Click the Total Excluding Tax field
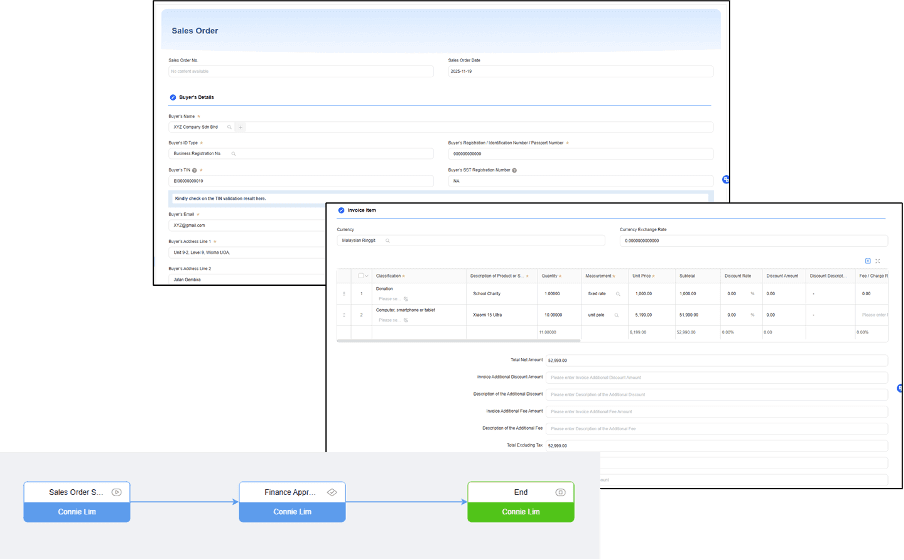This screenshot has width=904, height=560. click(x=717, y=446)
